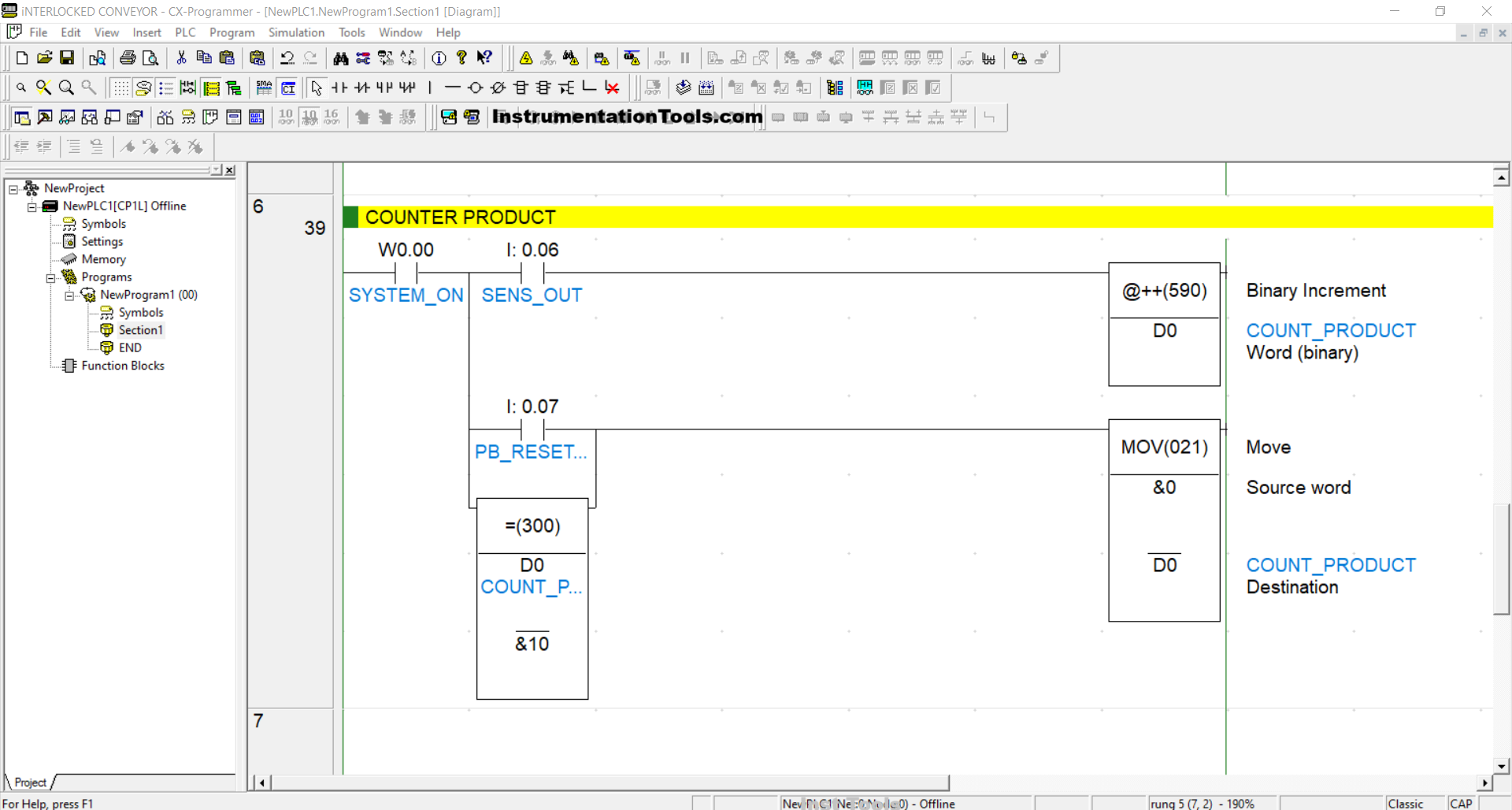Click the New PLC Instruction tool

pos(521,87)
